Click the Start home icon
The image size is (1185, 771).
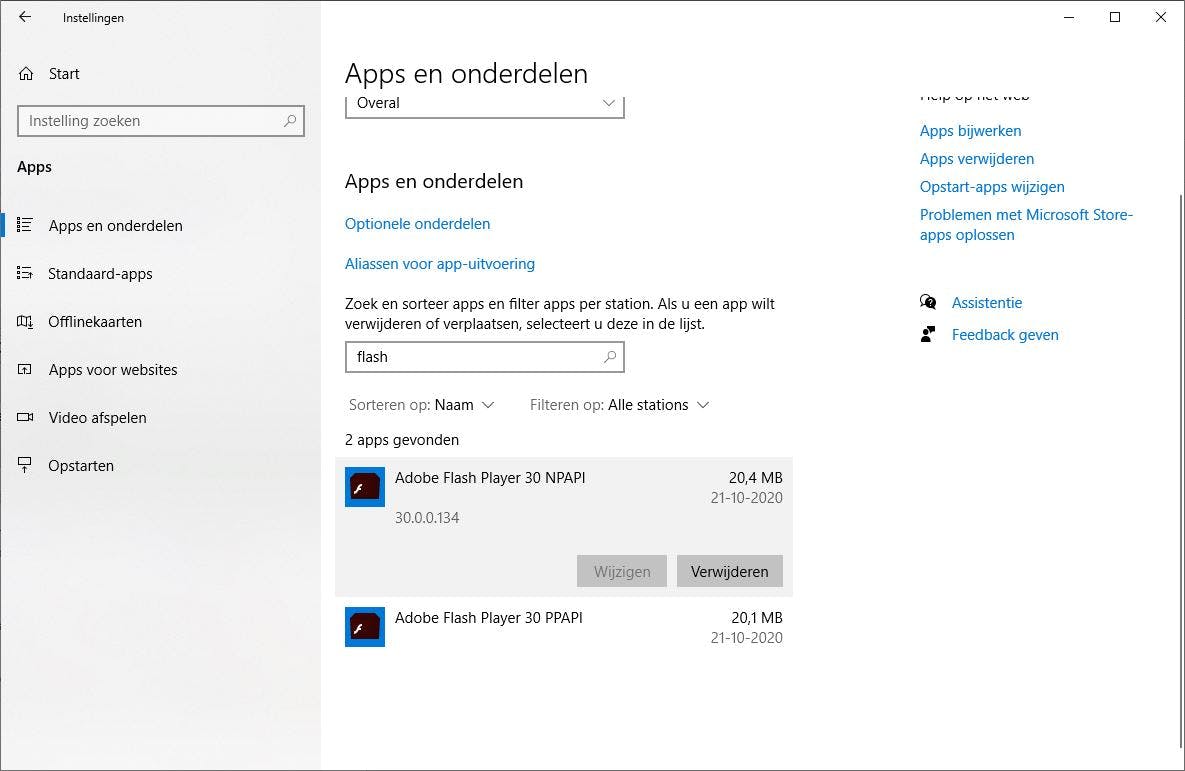(26, 73)
